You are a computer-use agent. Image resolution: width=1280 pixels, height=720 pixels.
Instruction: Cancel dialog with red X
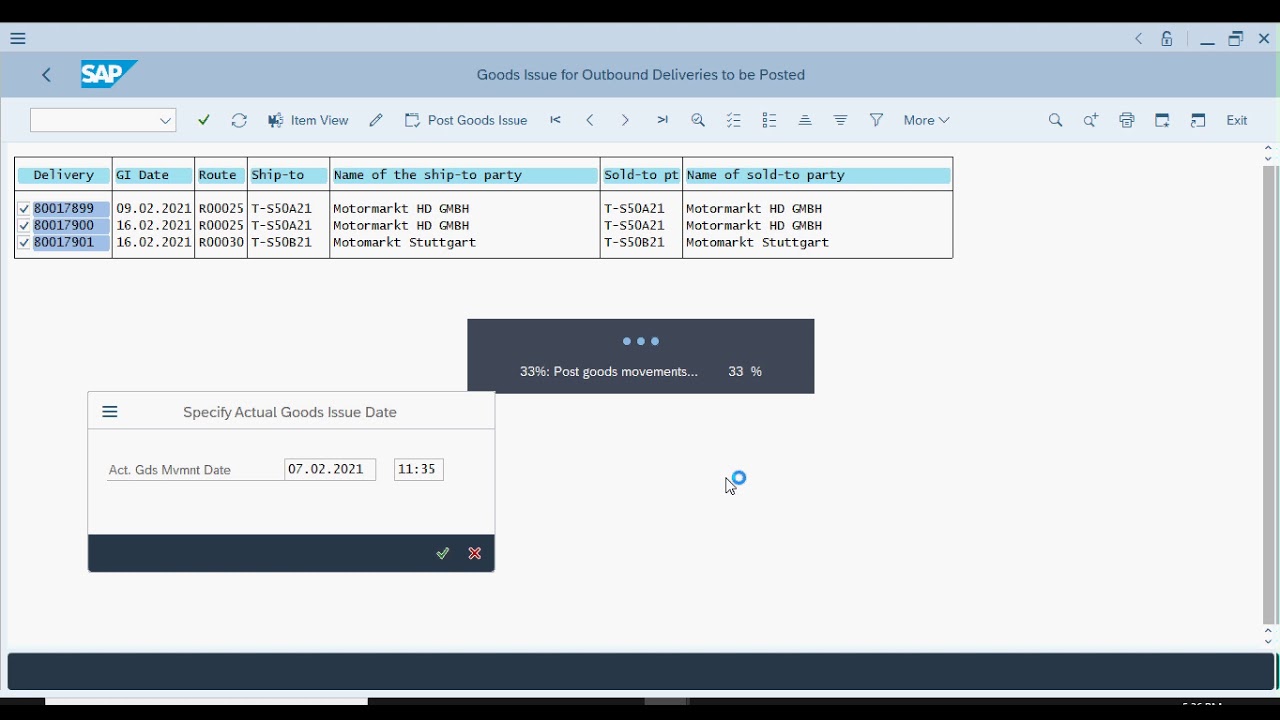coord(475,554)
